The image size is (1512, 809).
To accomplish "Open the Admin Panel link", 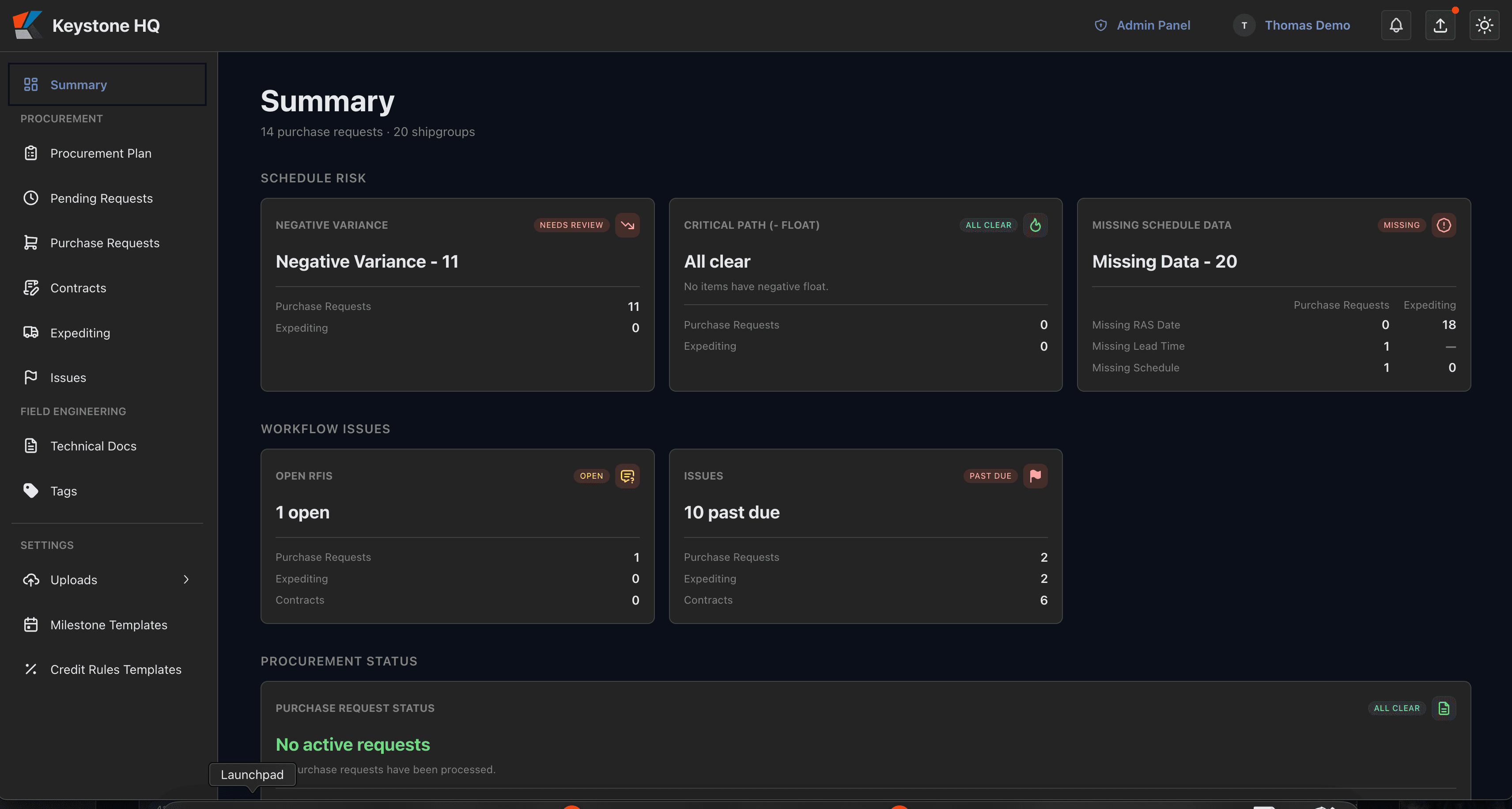I will (x=1142, y=25).
